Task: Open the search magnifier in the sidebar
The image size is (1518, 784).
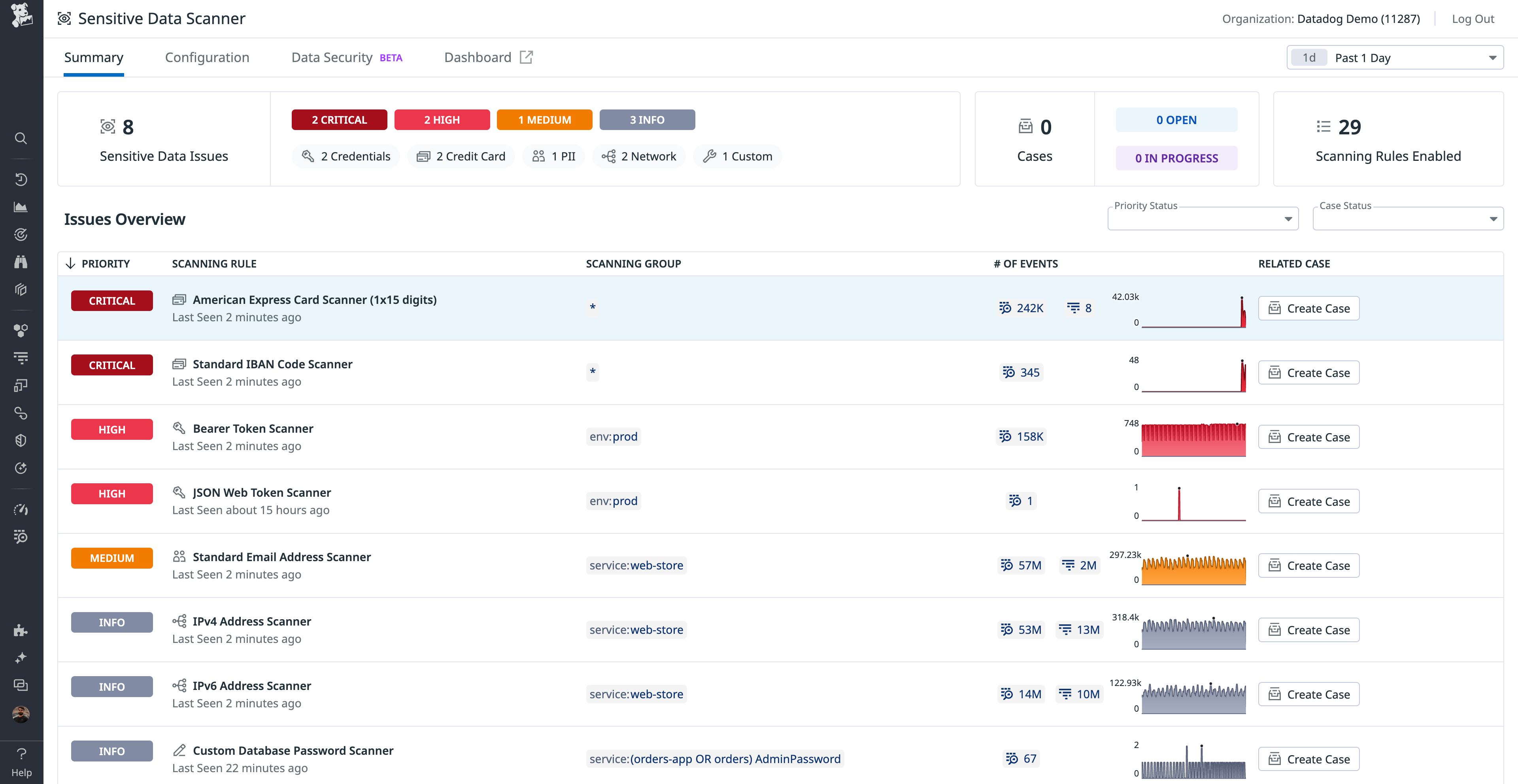Action: coord(21,138)
